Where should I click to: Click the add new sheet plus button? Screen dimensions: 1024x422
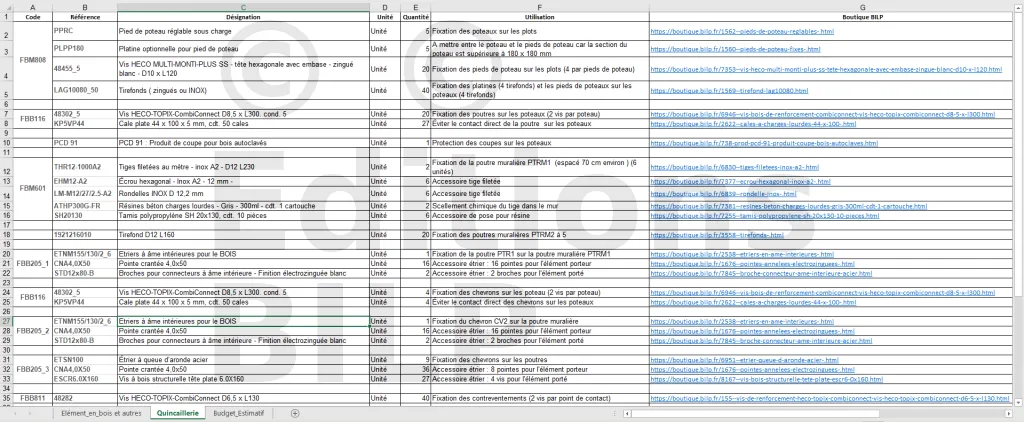point(294,412)
